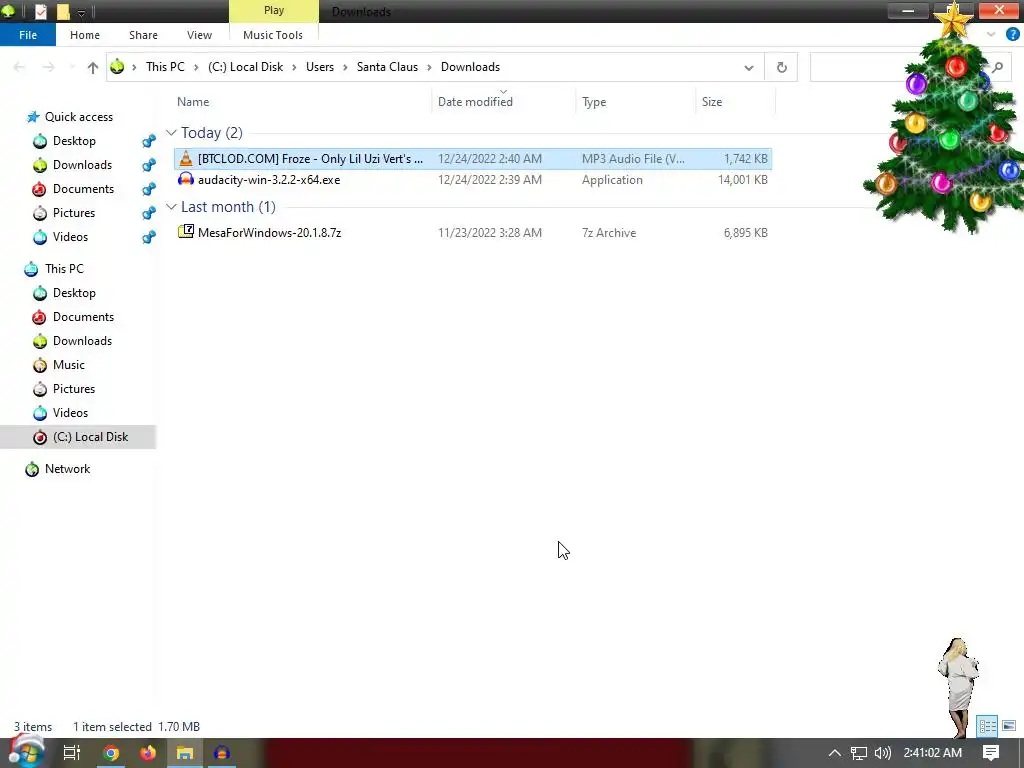Open Quick access in navigation pane
Screen dimensions: 1024x768
pyautogui.click(x=78, y=117)
